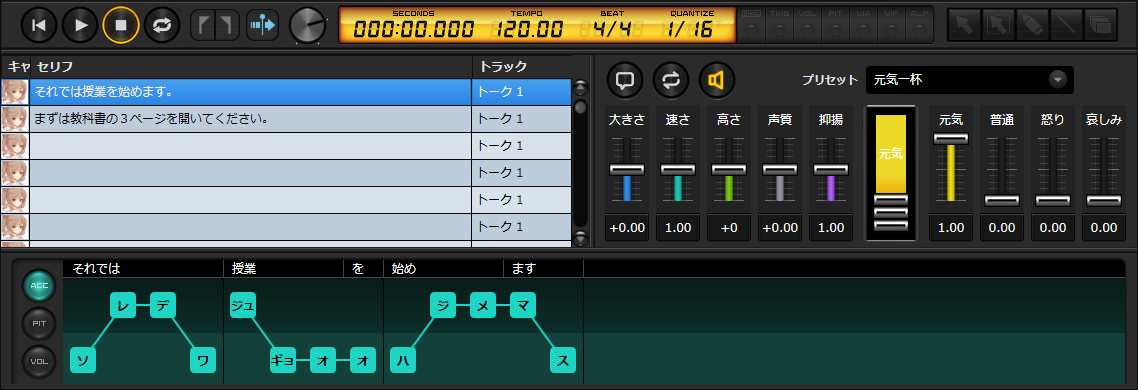Image resolution: width=1138 pixels, height=390 pixels.
Task: Click the 1/16 QUANTIZE value
Action: 690,30
